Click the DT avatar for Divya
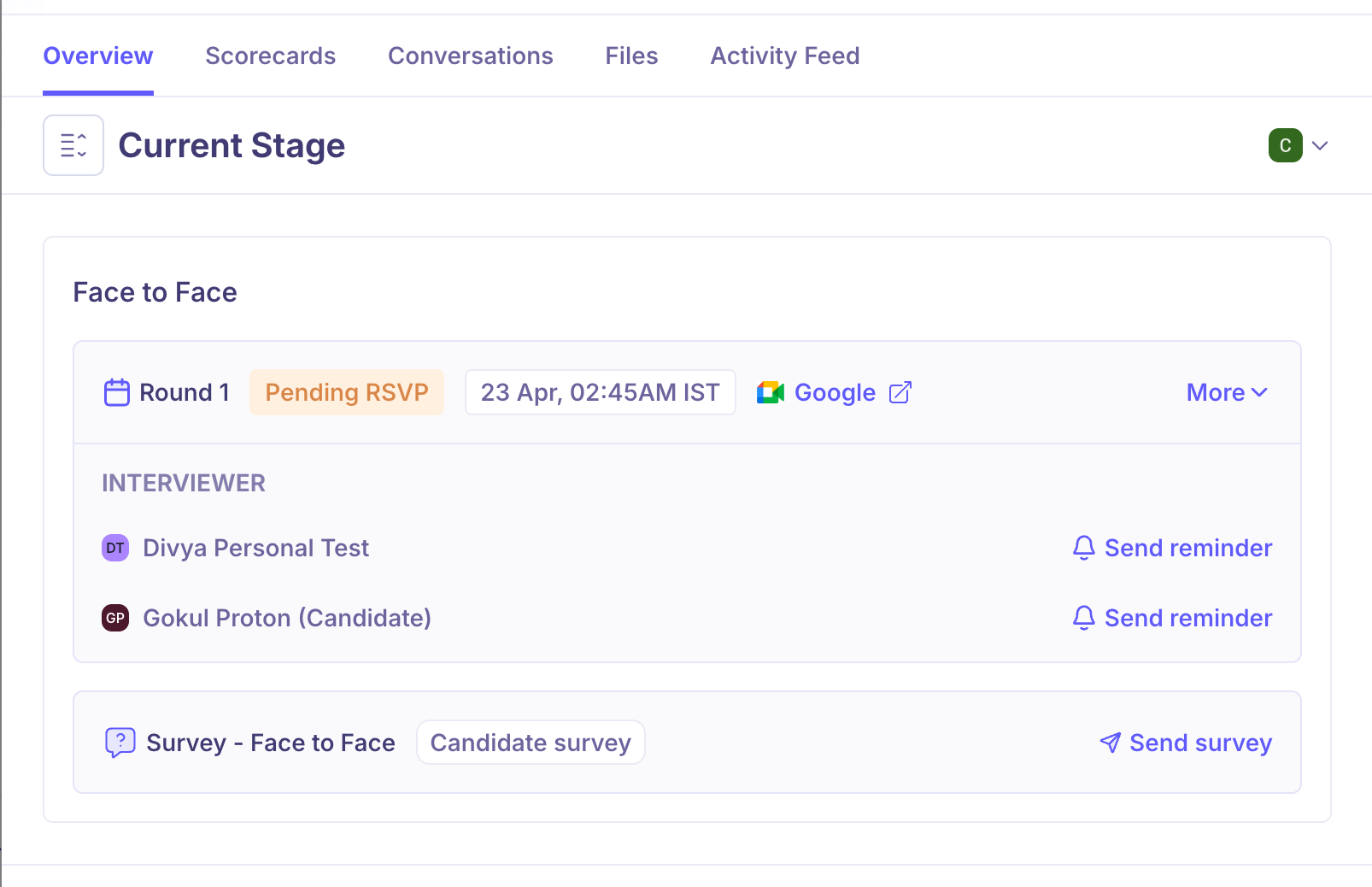 pyautogui.click(x=115, y=548)
